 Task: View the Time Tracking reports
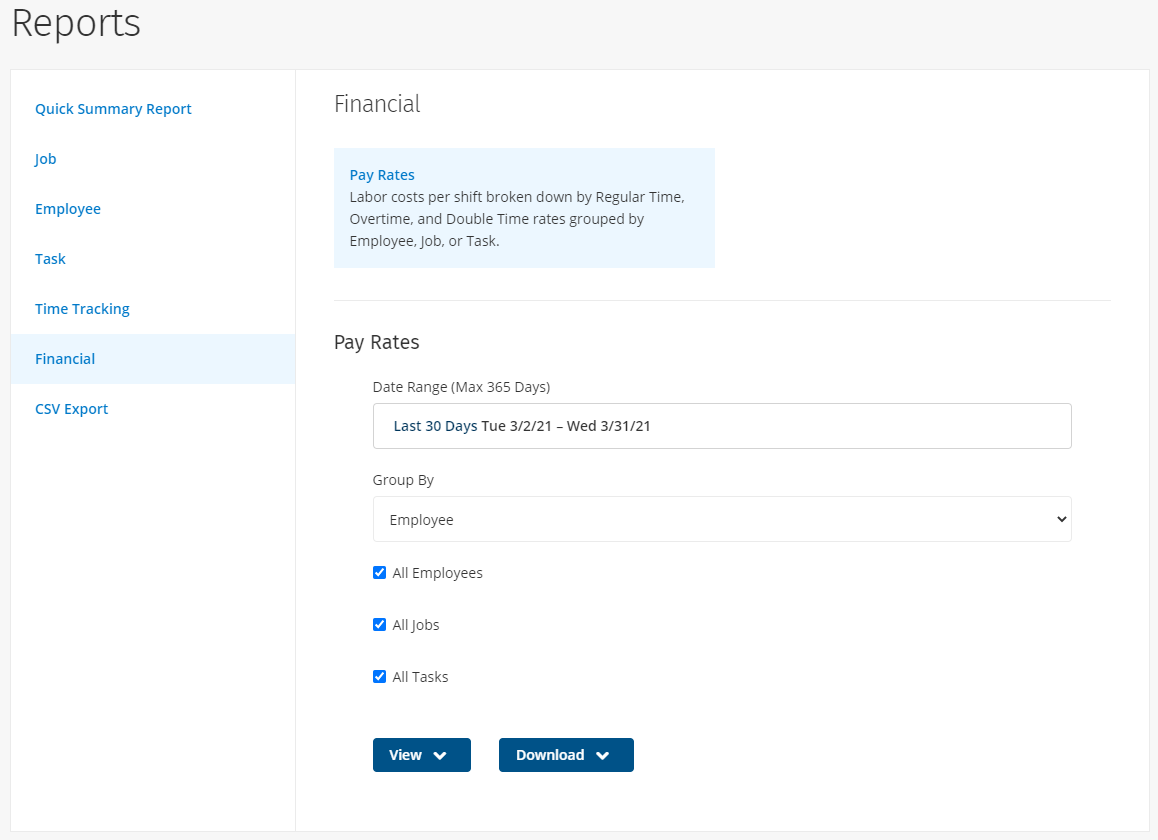(x=82, y=308)
